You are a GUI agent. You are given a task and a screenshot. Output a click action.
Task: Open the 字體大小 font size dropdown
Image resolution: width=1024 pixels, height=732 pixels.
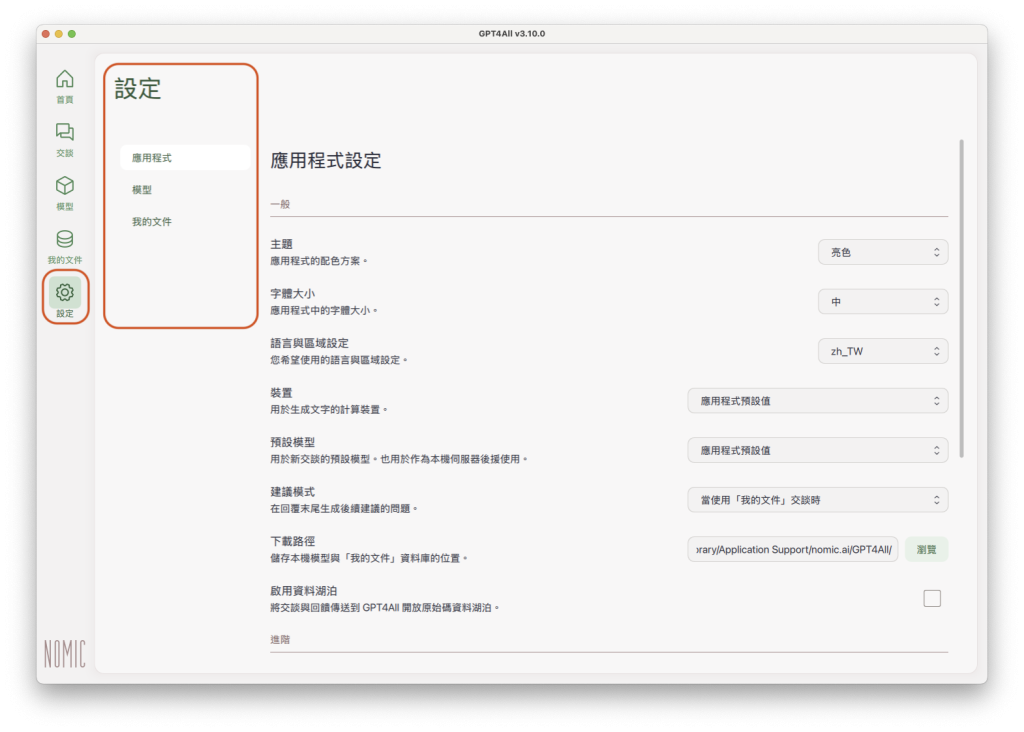pos(882,301)
